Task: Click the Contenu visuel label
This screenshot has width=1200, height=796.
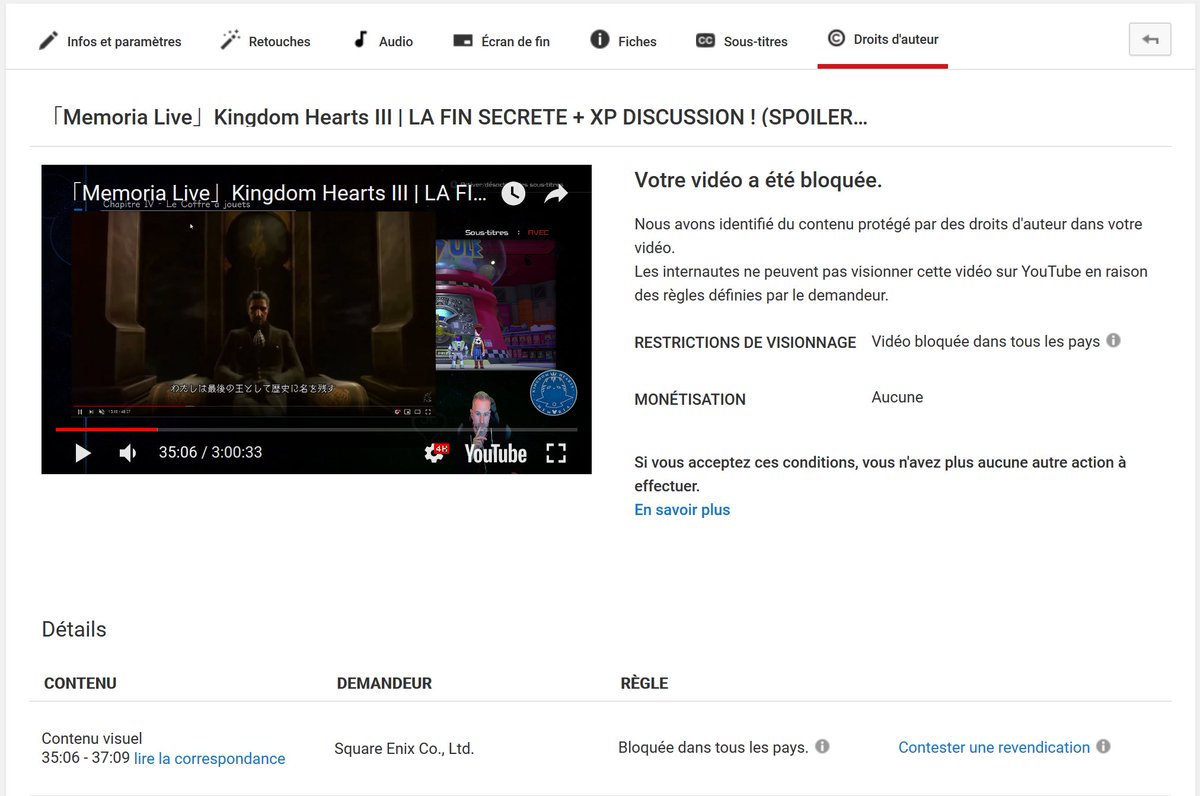Action: [x=92, y=739]
